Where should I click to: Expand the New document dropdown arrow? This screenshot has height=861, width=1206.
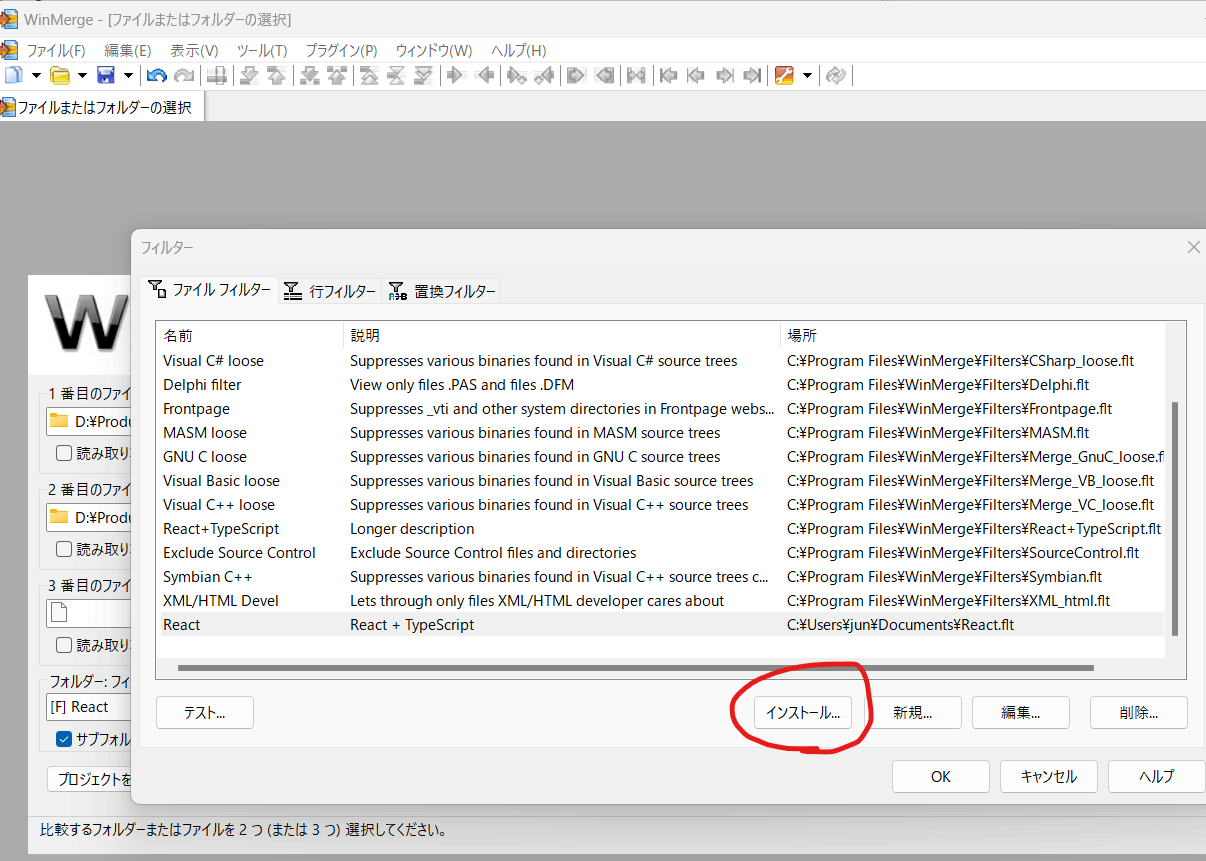[36, 75]
